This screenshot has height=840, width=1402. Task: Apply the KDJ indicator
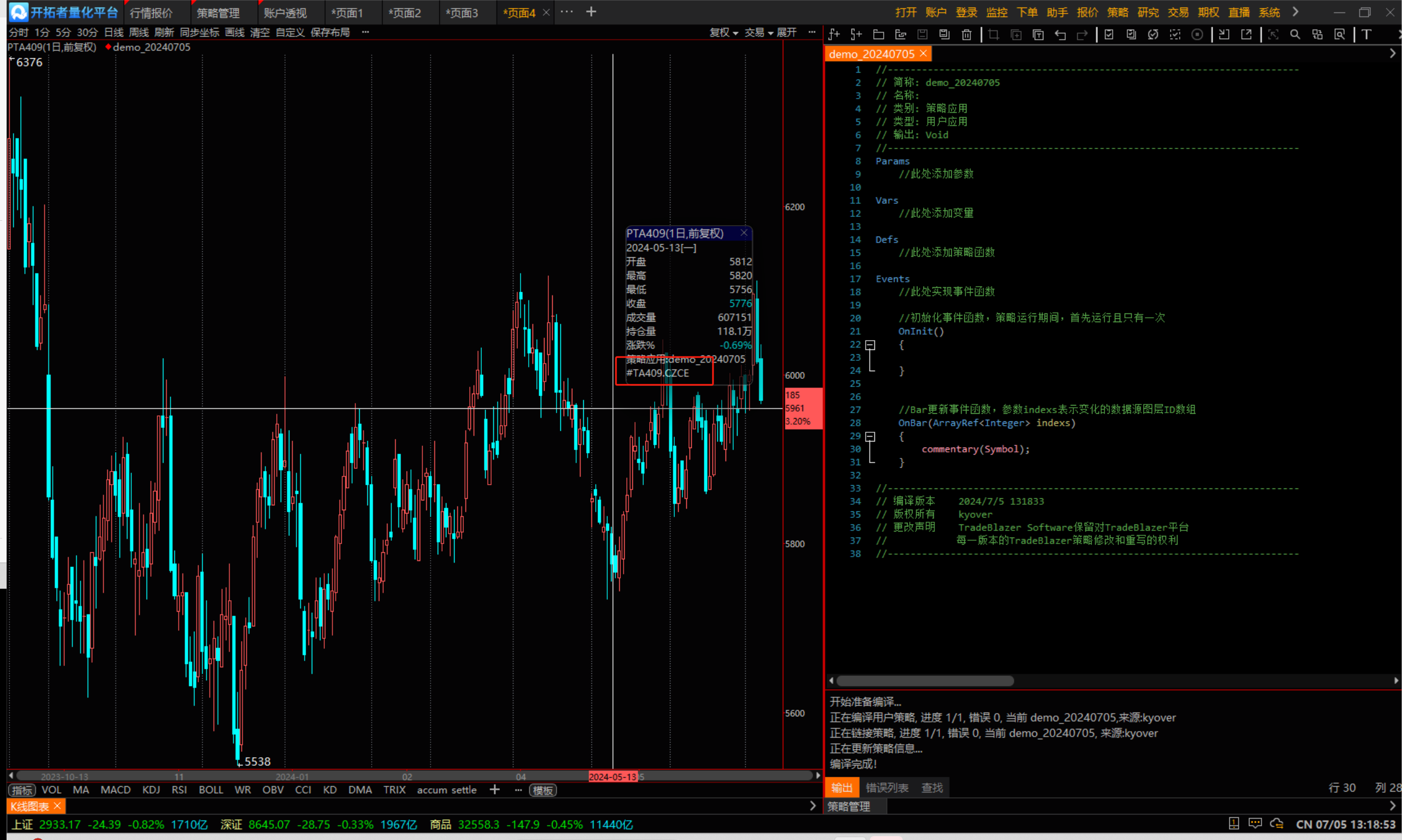[x=151, y=790]
